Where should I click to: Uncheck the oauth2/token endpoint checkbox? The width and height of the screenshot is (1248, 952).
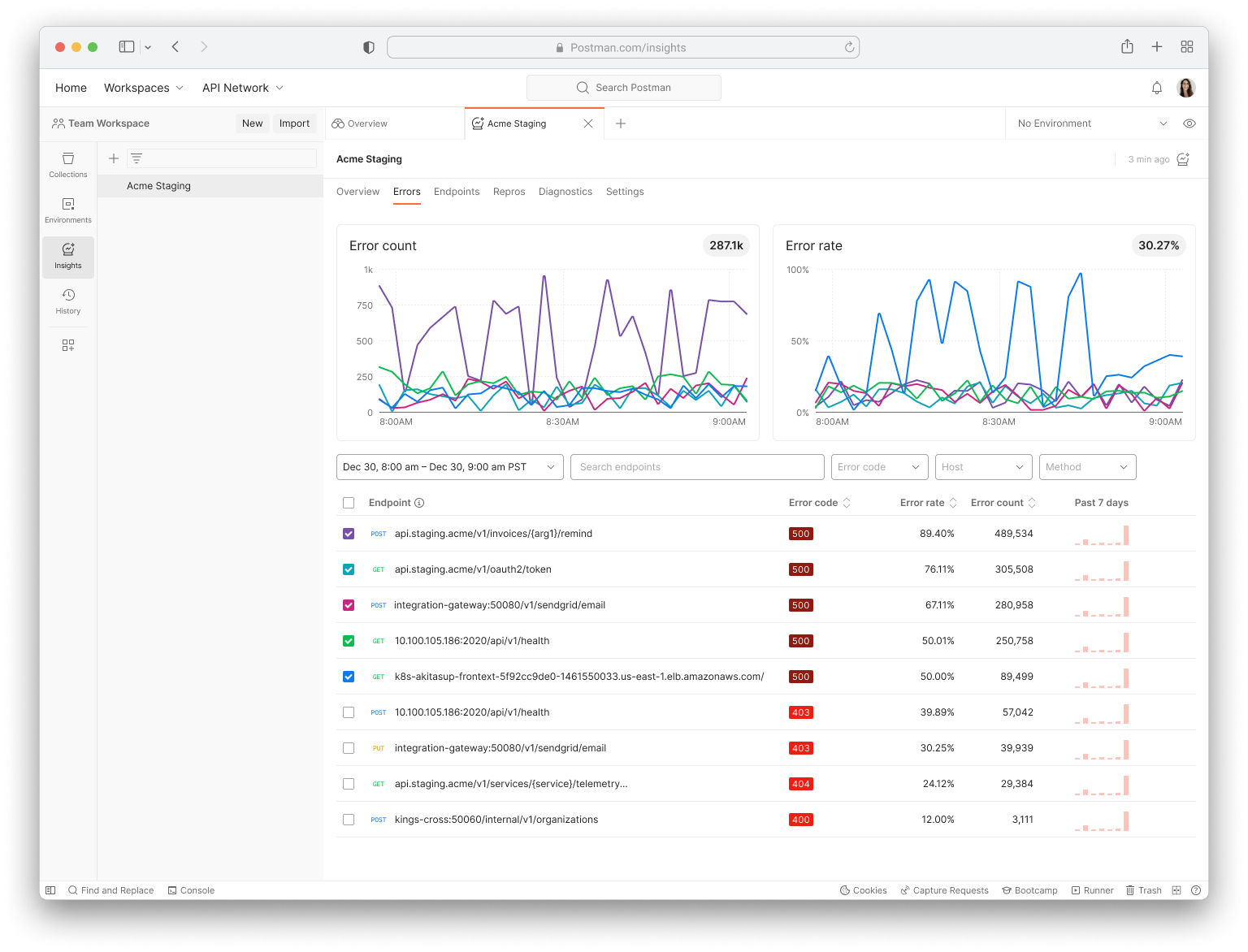click(x=349, y=569)
